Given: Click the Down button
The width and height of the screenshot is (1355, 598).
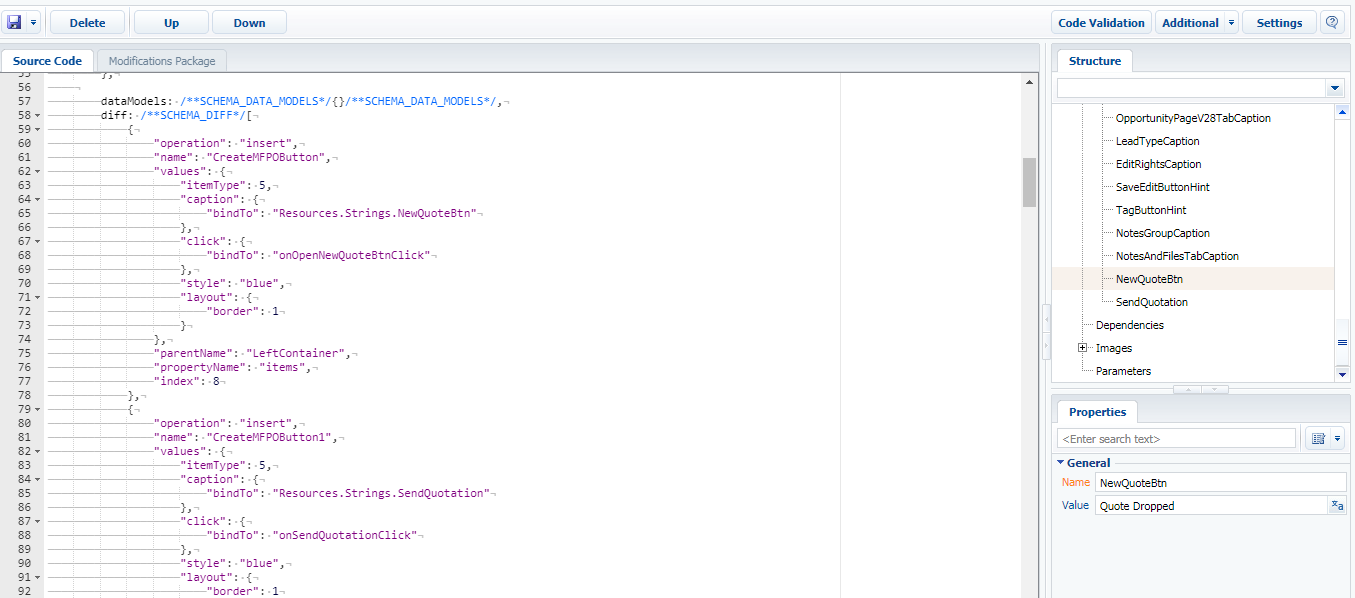Looking at the screenshot, I should tap(249, 23).
